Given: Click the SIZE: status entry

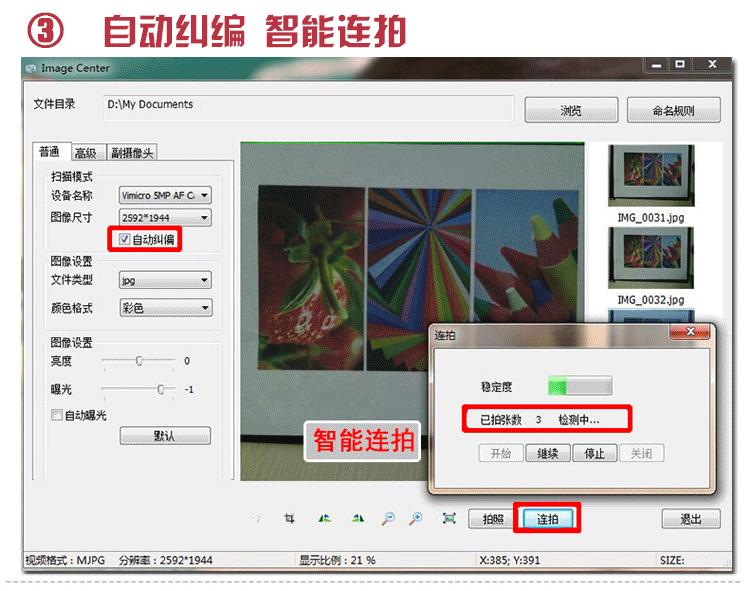Looking at the screenshot, I should pos(672,560).
